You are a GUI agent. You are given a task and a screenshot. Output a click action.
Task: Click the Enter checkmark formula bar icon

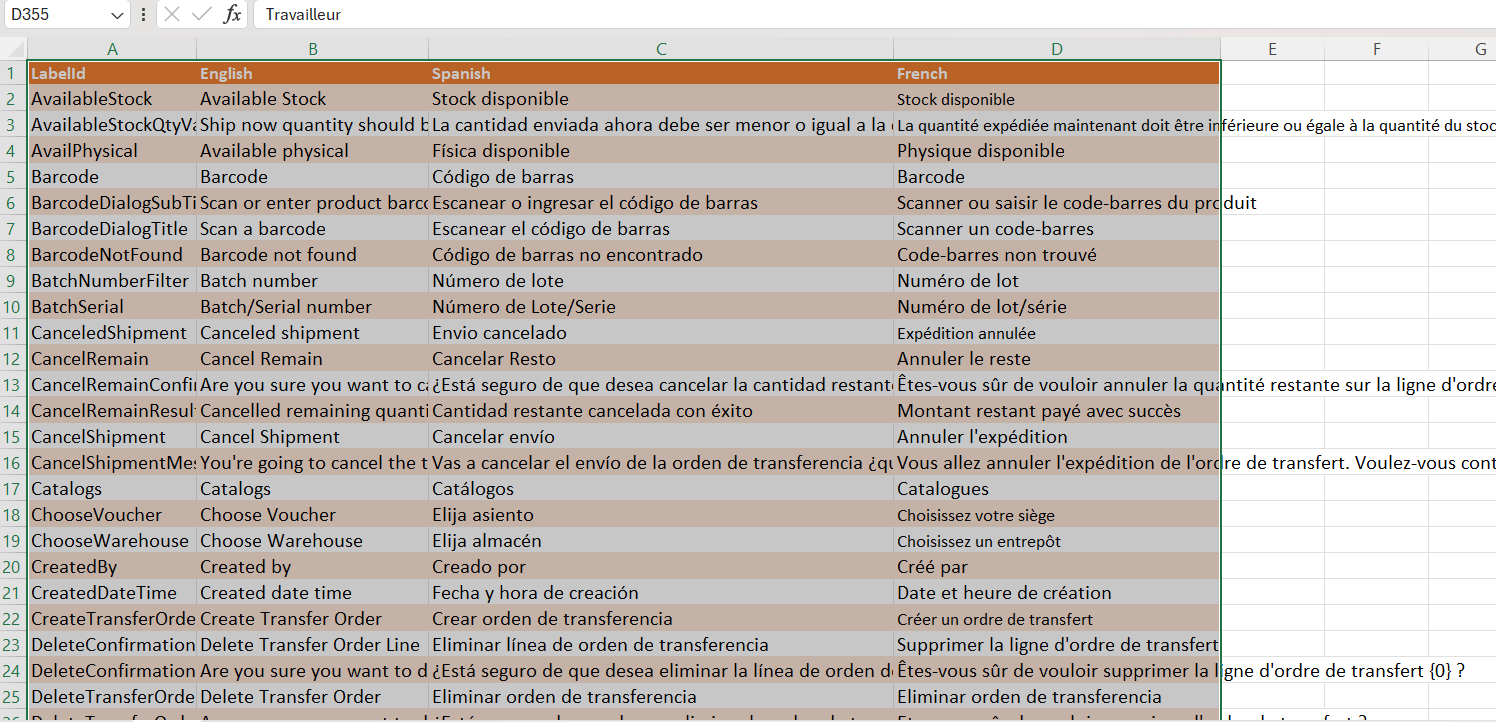point(201,15)
